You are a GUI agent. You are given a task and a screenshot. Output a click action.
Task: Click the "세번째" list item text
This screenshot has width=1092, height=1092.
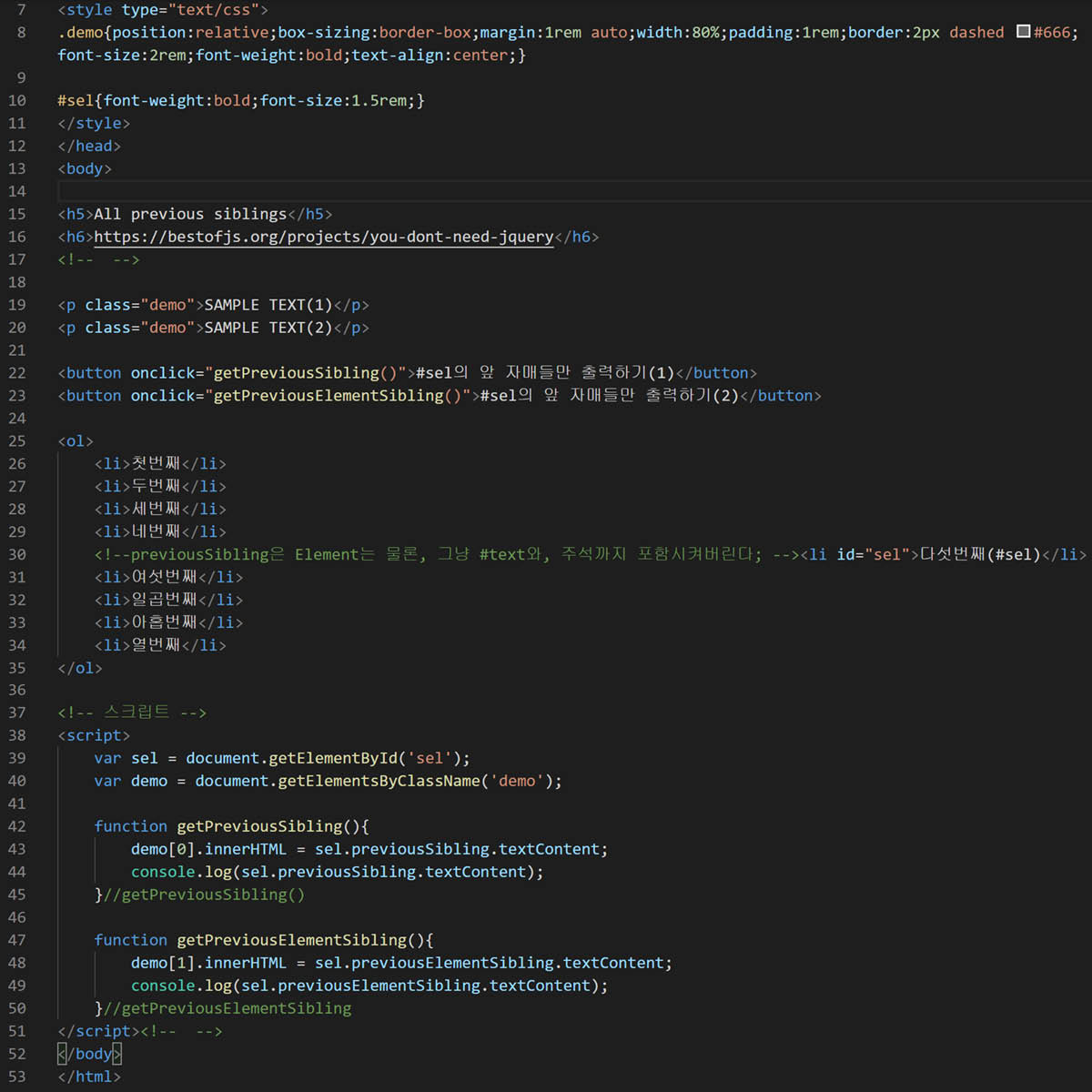pyautogui.click(x=156, y=510)
